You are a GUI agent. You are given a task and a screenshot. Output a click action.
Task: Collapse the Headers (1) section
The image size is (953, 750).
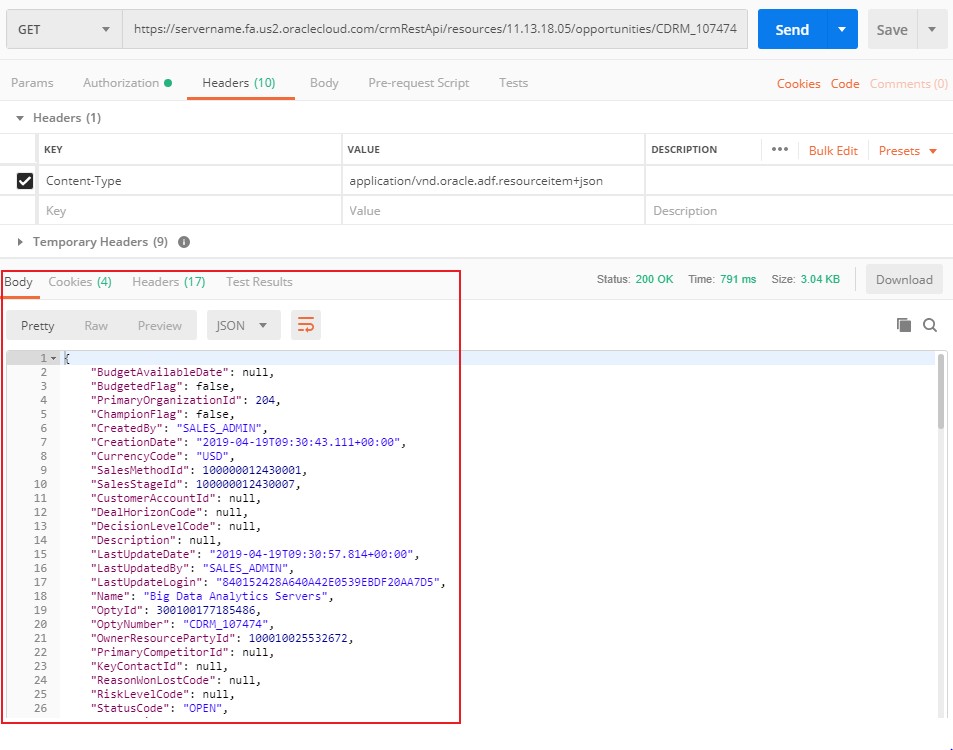tap(20, 118)
